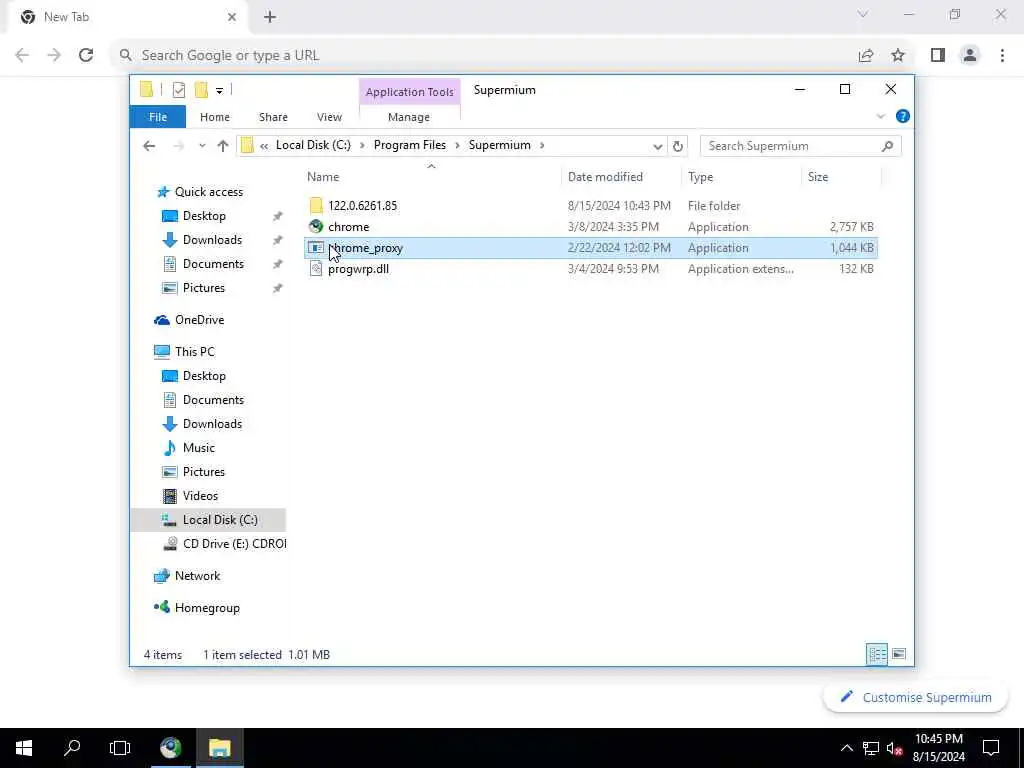This screenshot has height=768, width=1024.
Task: Open the File menu in Explorer
Action: click(158, 117)
